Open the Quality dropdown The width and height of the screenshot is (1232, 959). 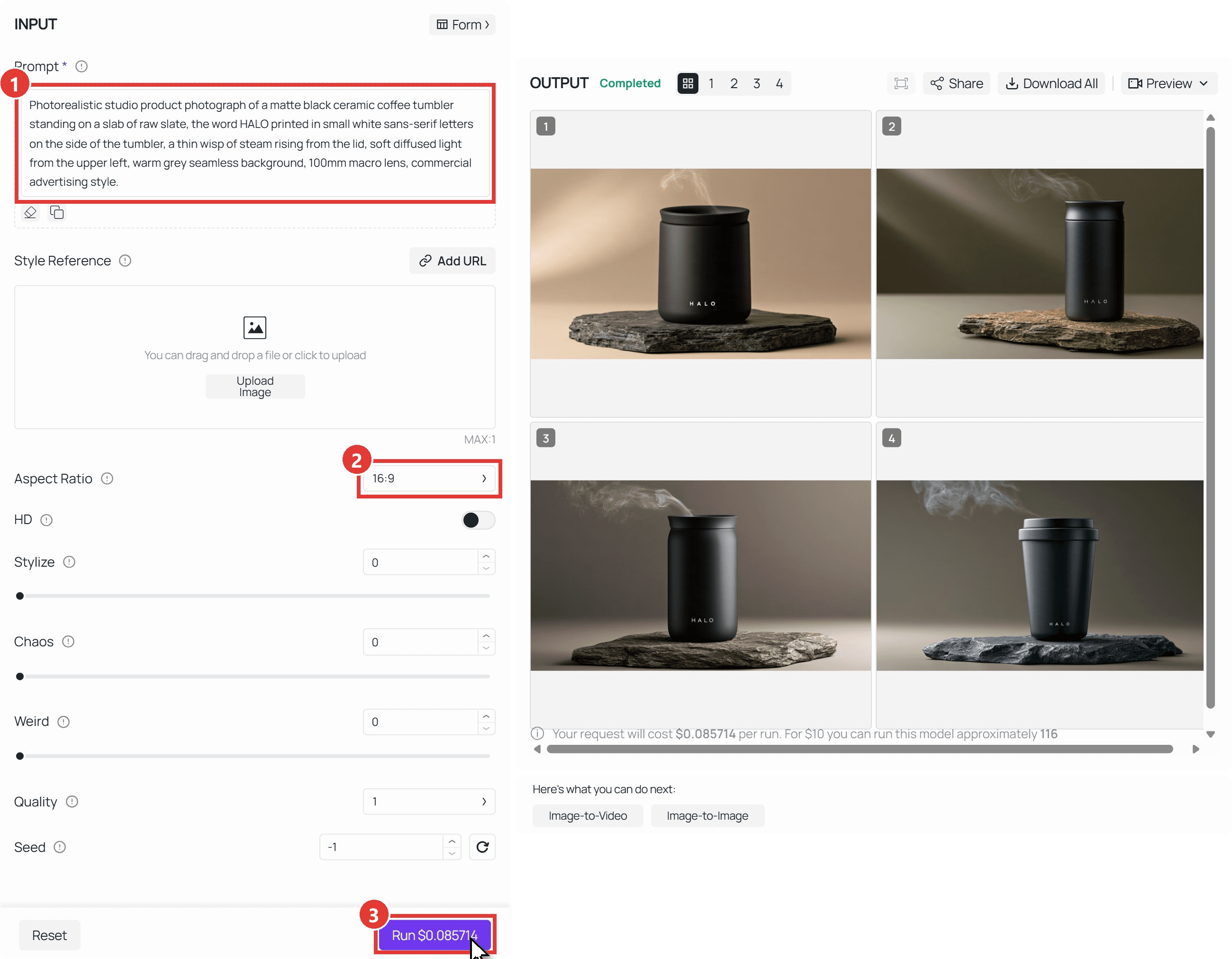point(429,802)
